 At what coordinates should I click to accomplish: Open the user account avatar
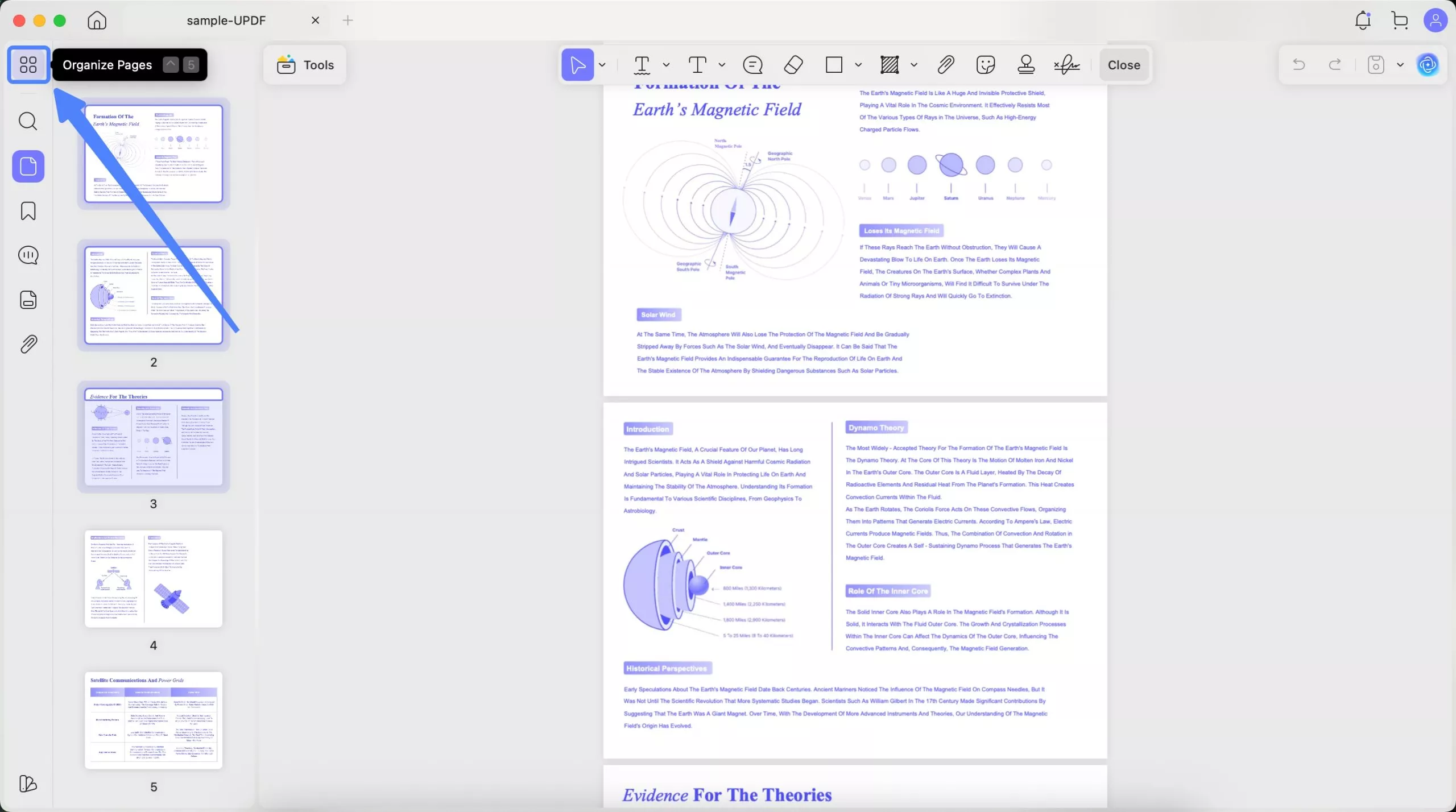[x=1436, y=20]
